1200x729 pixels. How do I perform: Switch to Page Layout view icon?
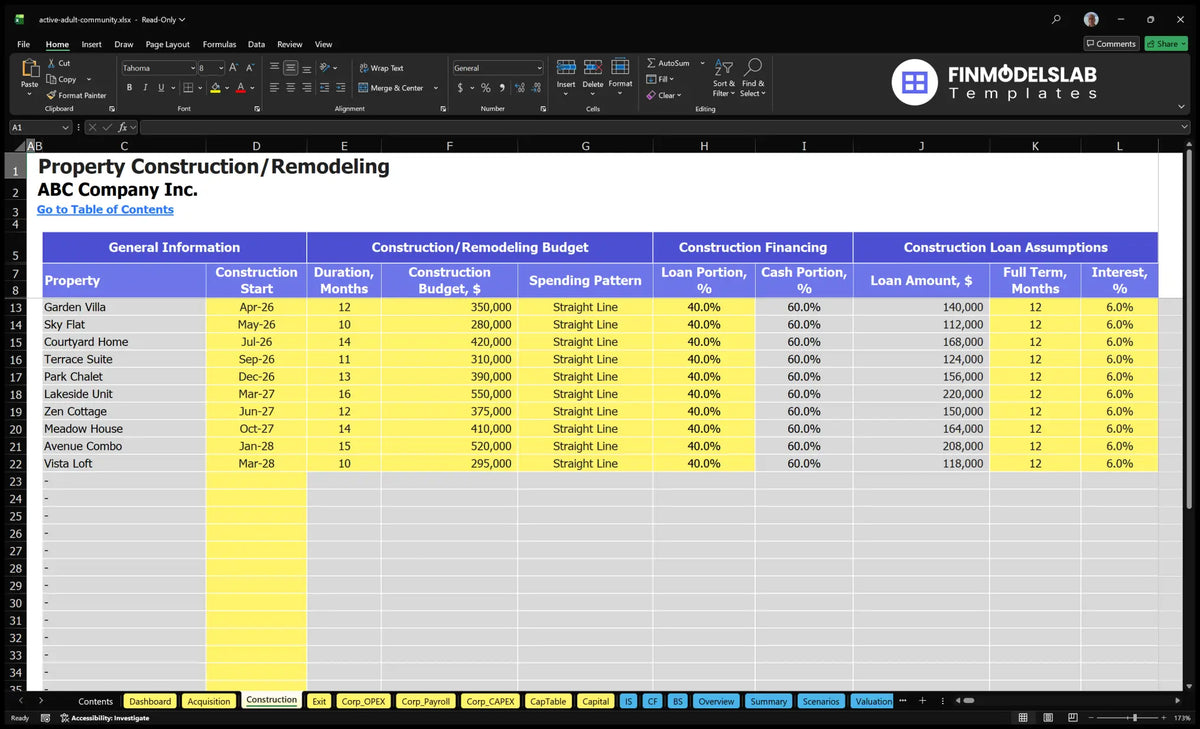point(1047,718)
